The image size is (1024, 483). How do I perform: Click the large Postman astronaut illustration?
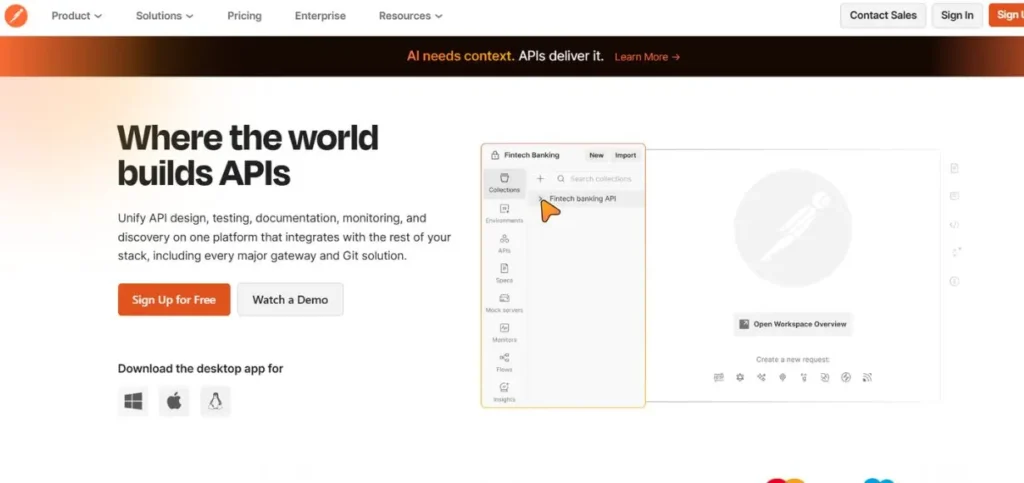point(793,228)
